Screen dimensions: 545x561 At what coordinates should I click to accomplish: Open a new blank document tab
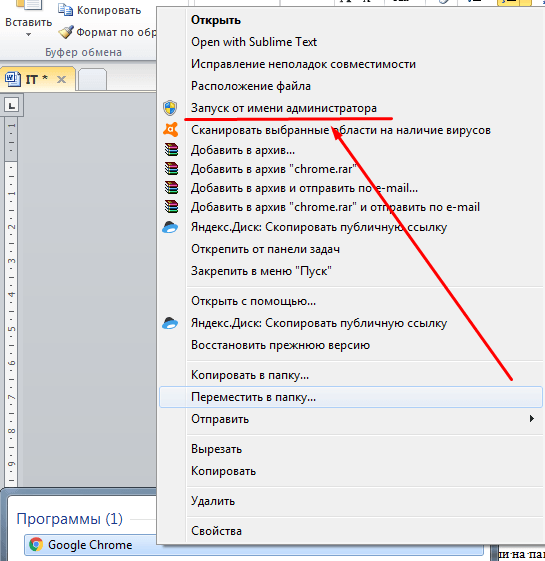click(92, 79)
